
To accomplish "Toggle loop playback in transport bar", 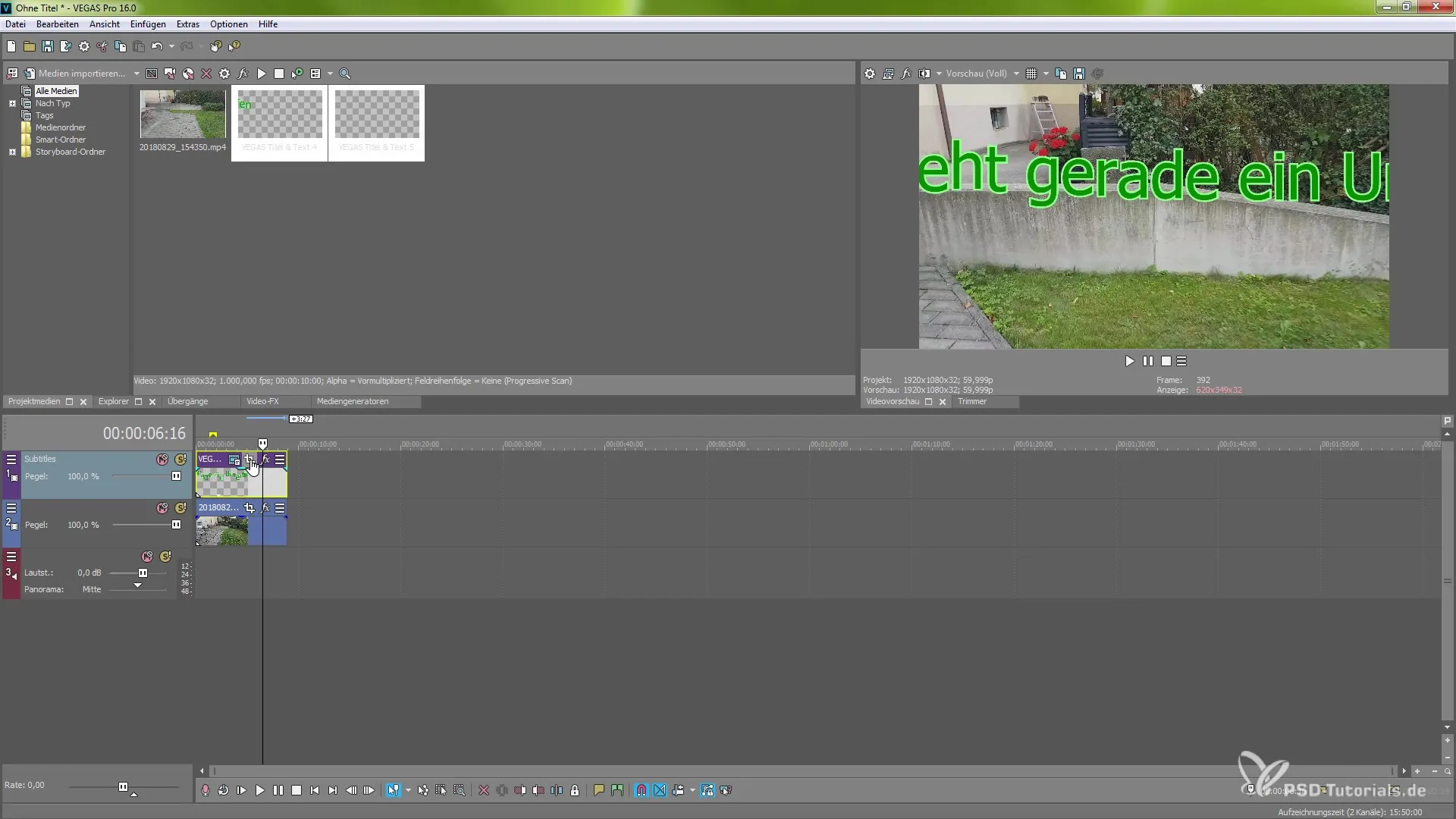I will 223,790.
